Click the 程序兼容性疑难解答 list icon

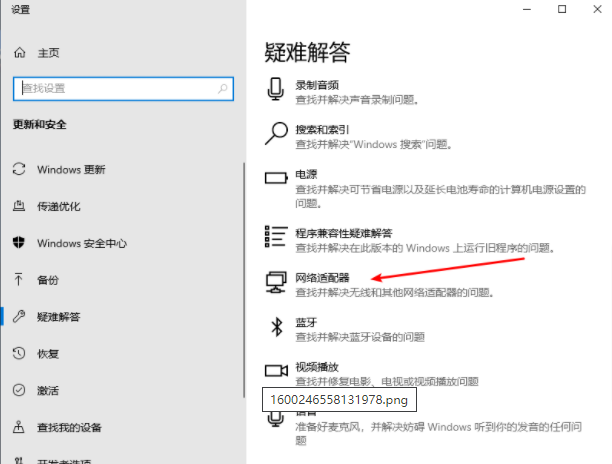click(276, 237)
